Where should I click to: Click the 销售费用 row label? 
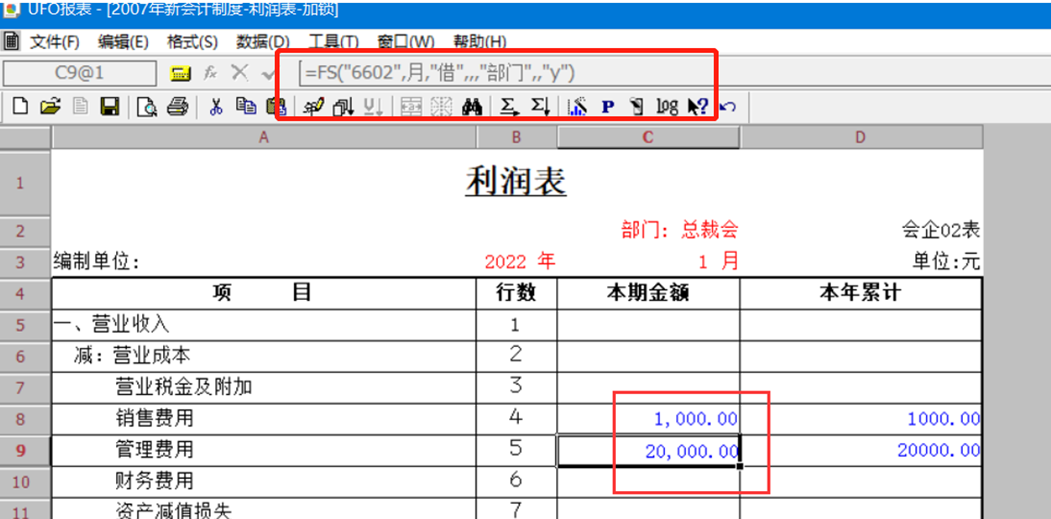coord(154,419)
